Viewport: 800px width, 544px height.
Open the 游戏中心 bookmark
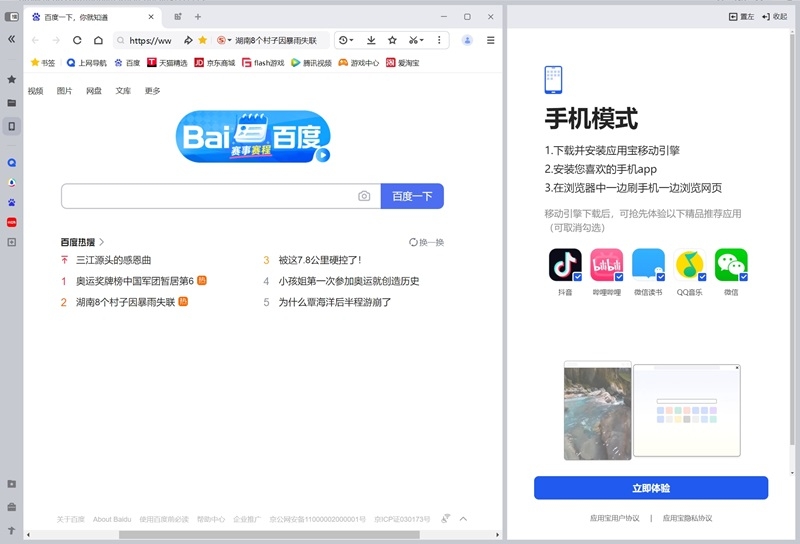(359, 63)
